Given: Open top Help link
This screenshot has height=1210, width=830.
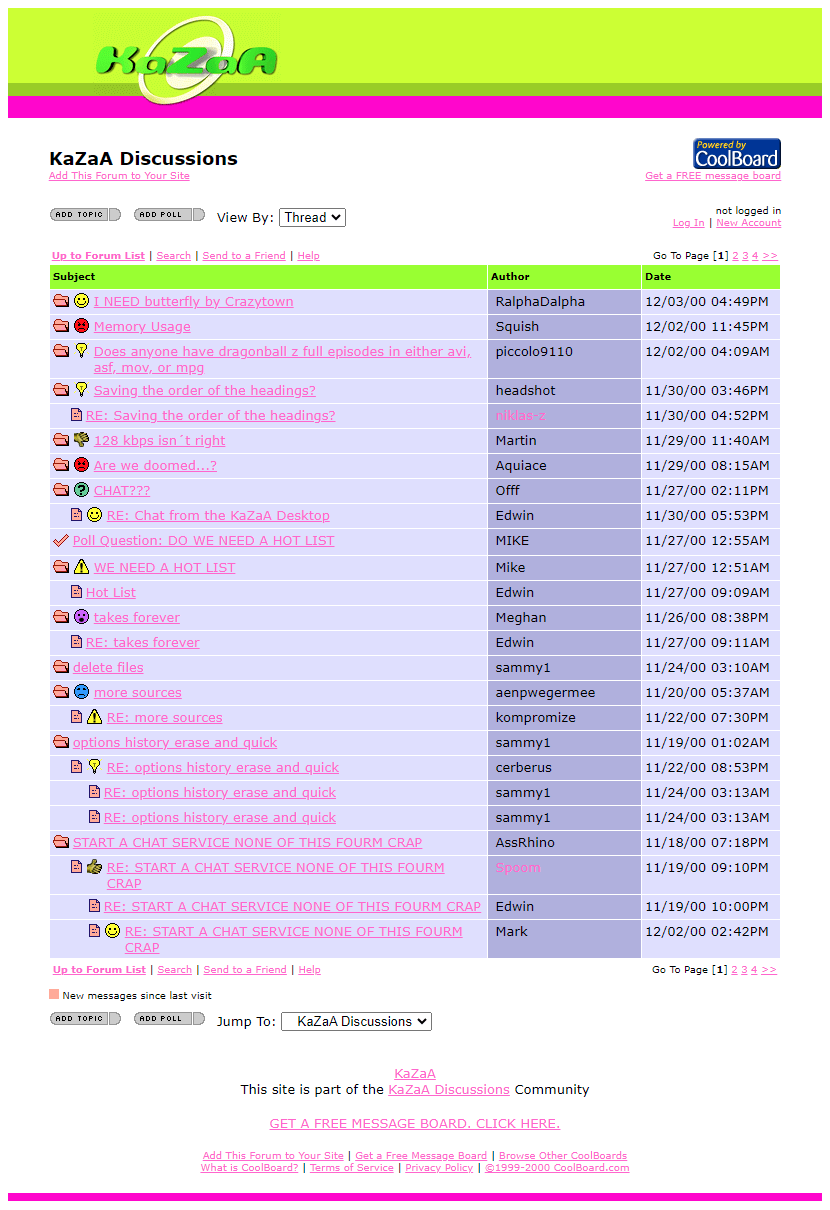Looking at the screenshot, I should [309, 256].
